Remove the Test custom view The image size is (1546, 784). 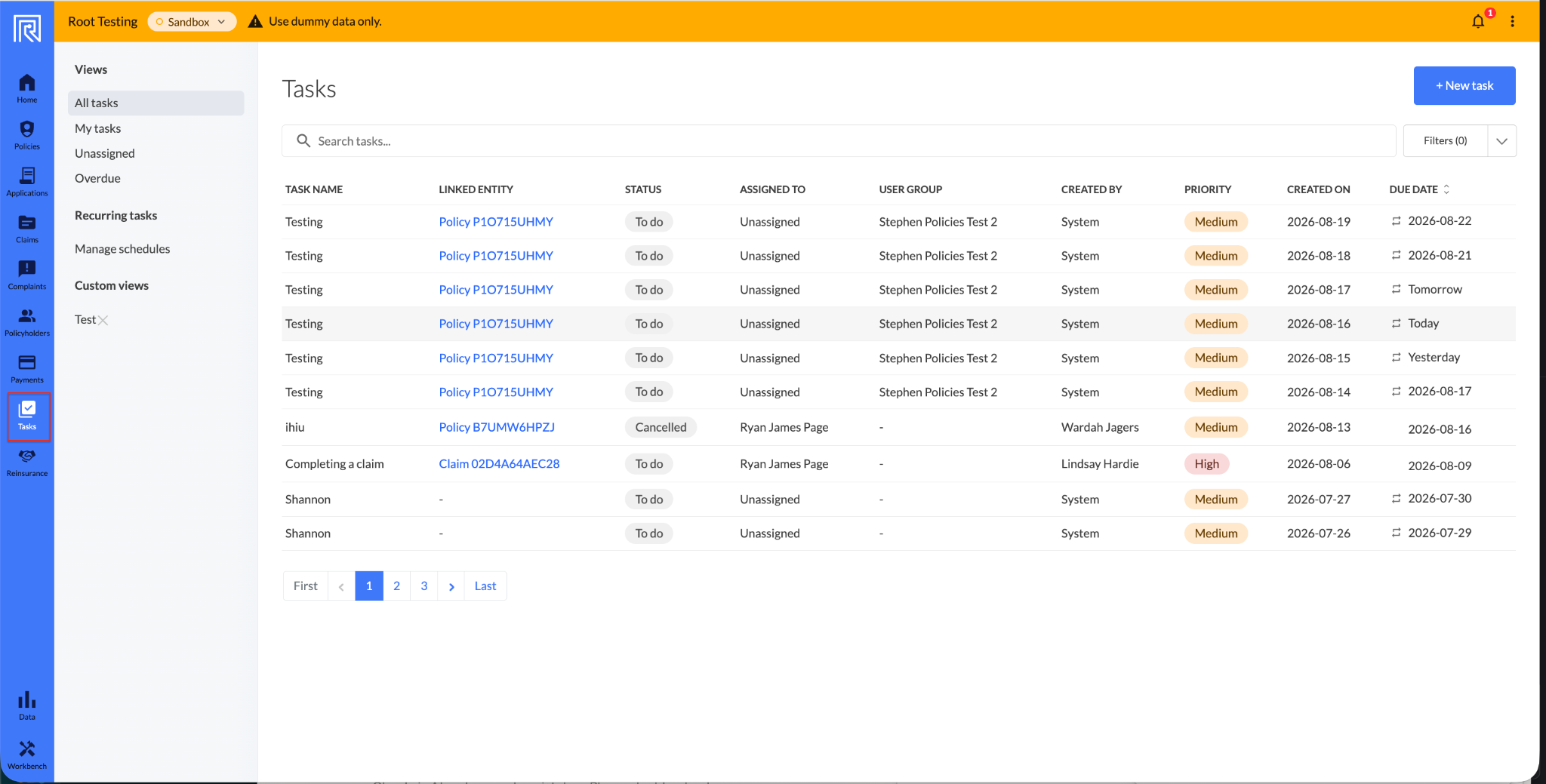103,320
